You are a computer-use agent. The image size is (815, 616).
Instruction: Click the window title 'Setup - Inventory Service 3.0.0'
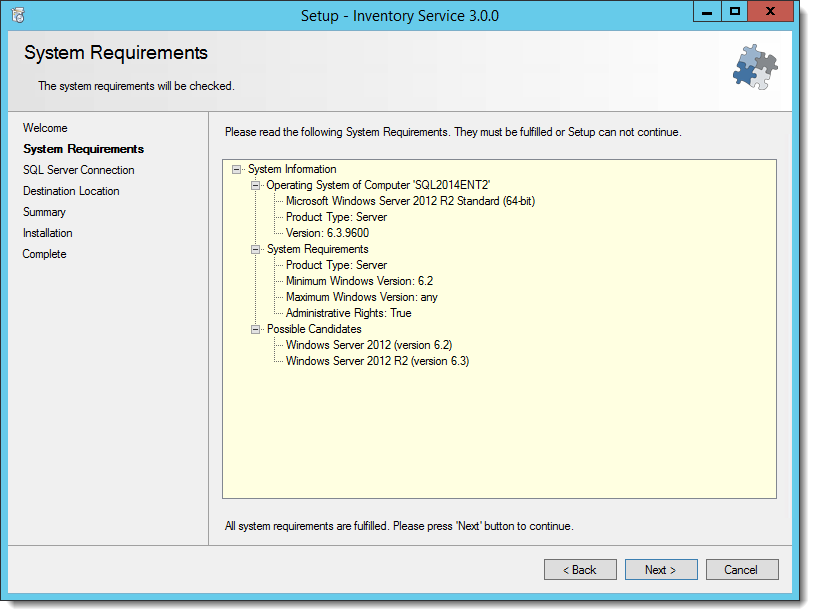(400, 16)
